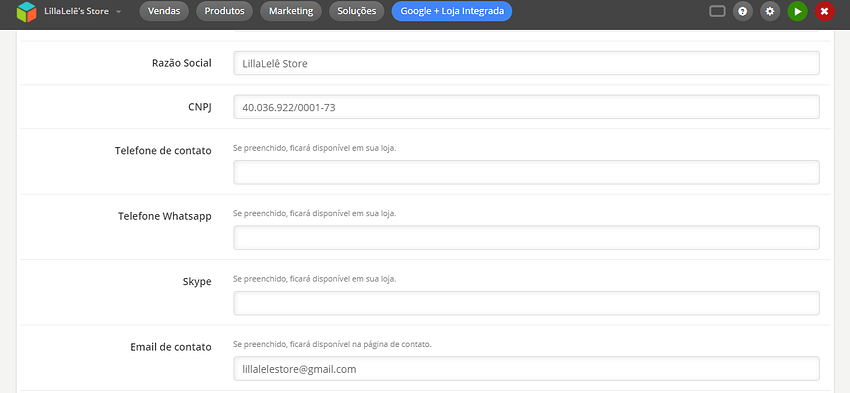The image size is (850, 393).
Task: Open settings via the gear icon
Action: [770, 11]
